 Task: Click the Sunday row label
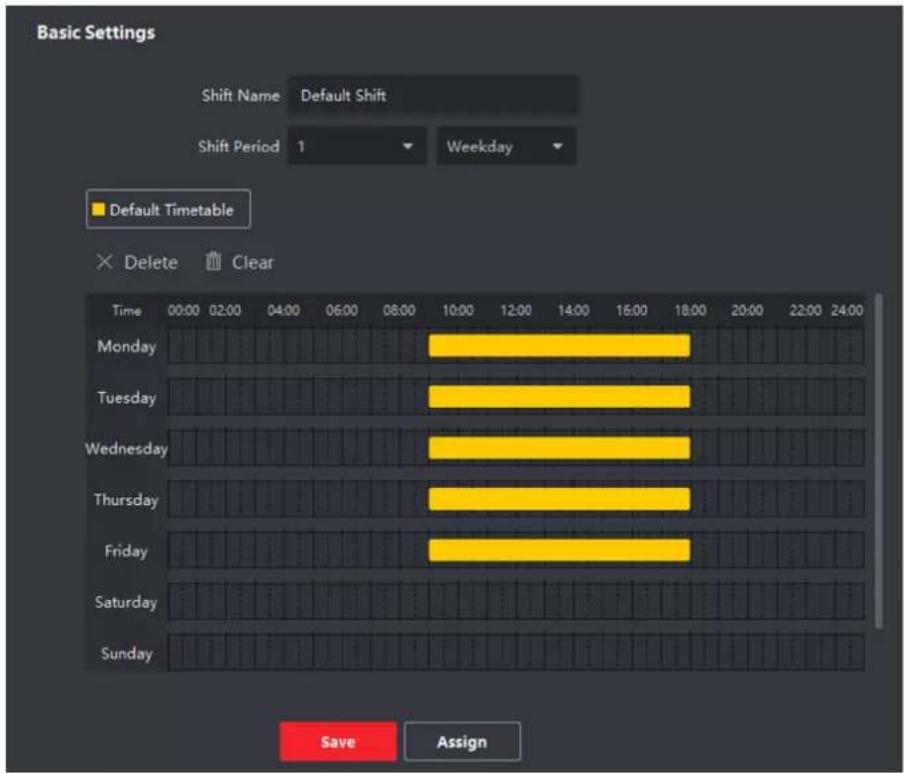(127, 653)
